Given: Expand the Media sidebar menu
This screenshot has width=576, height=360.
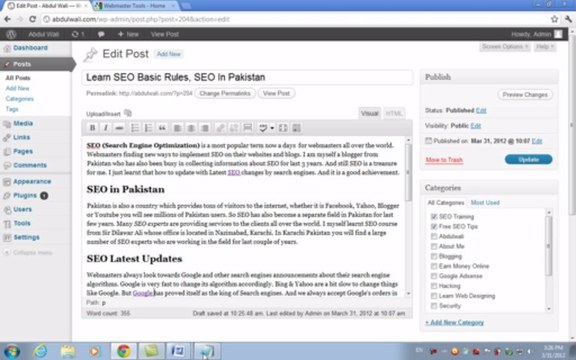Looking at the screenshot, I should pyautogui.click(x=23, y=123).
